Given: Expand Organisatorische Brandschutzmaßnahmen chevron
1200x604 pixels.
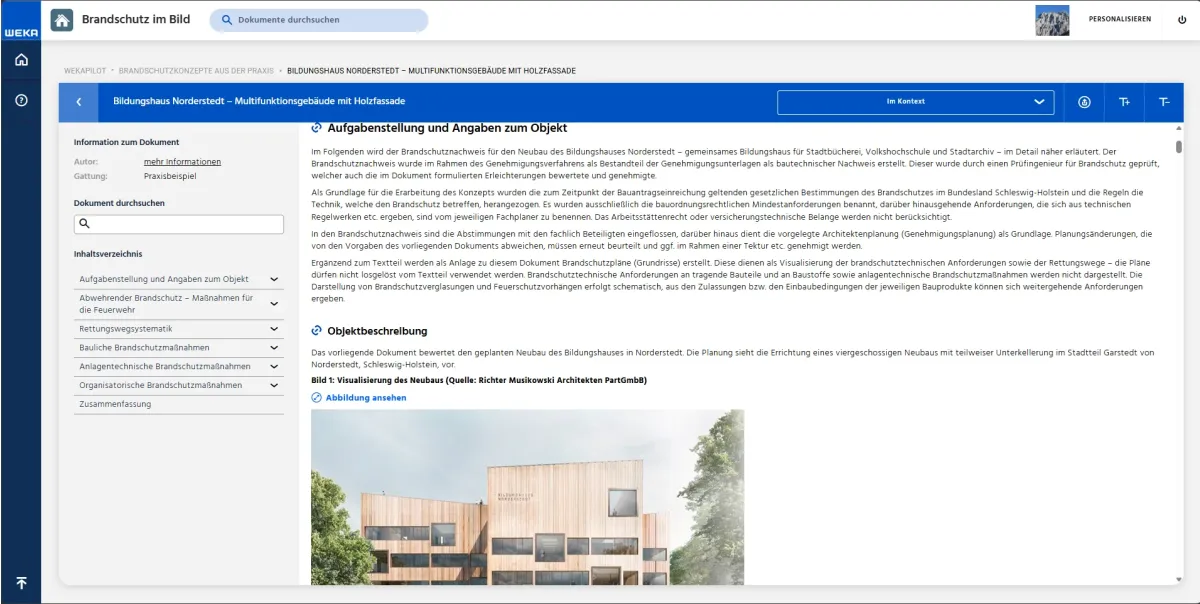Looking at the screenshot, I should click(274, 385).
